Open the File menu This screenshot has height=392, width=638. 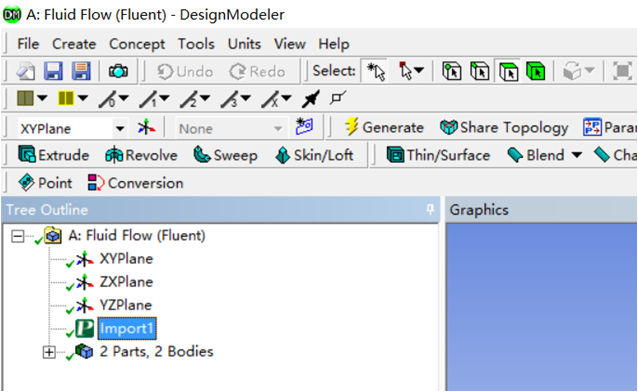point(28,44)
